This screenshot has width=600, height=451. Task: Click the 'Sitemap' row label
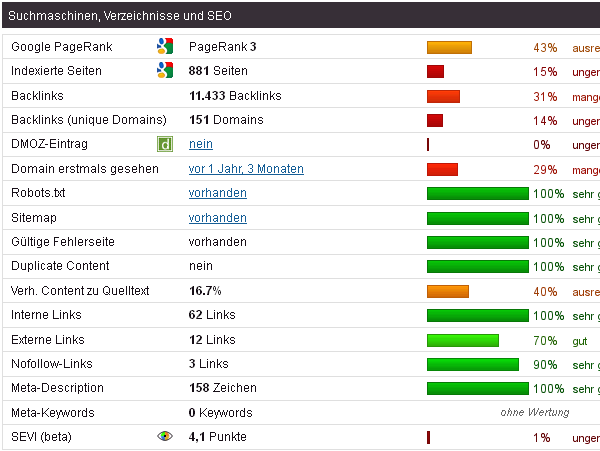[34, 218]
